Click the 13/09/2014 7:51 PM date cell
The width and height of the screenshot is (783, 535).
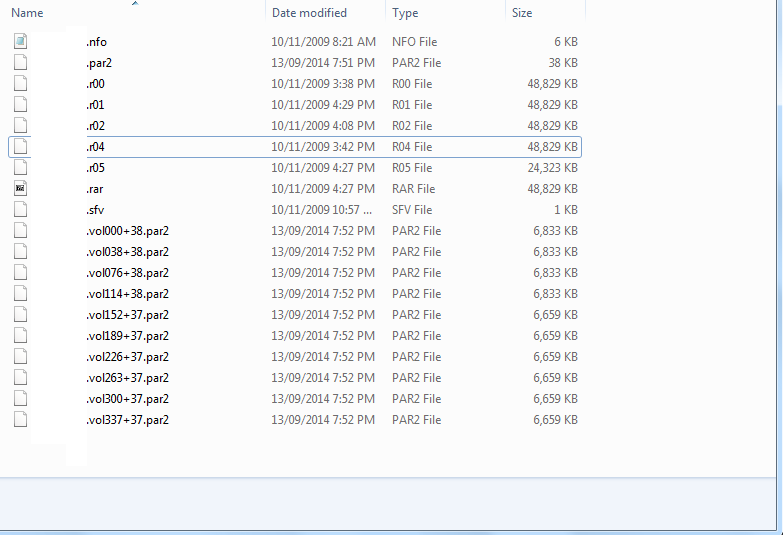pos(323,63)
